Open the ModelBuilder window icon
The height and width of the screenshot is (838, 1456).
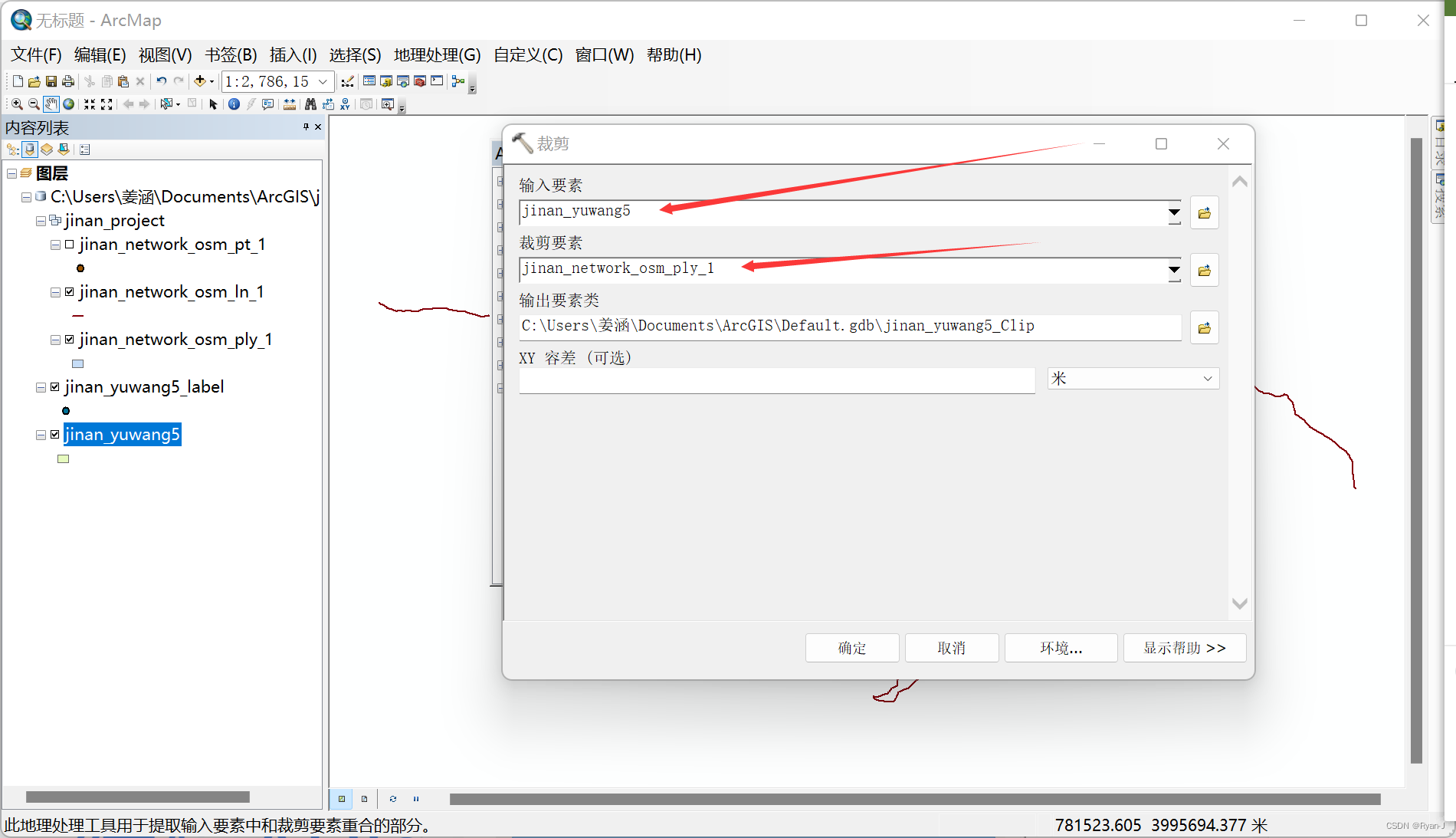[458, 81]
